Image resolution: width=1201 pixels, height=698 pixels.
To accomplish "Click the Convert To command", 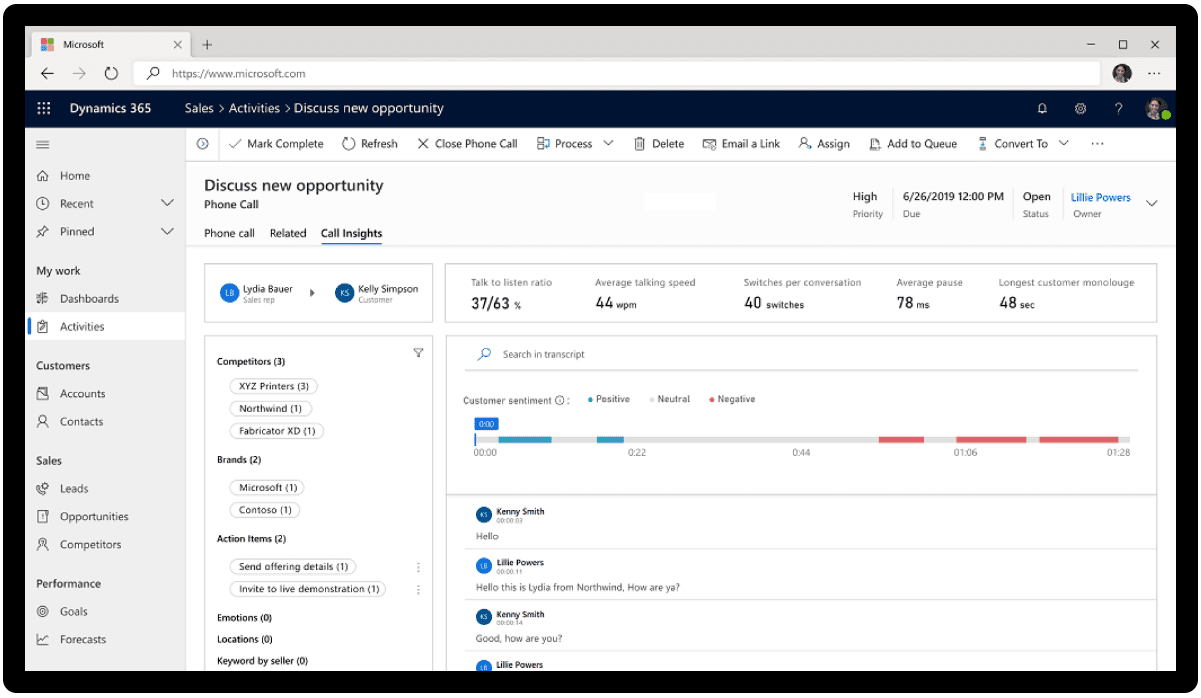I will [x=1012, y=144].
